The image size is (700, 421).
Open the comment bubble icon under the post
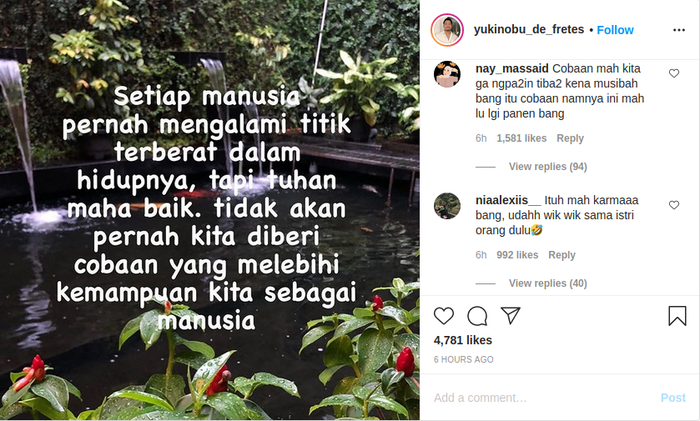pos(477,316)
